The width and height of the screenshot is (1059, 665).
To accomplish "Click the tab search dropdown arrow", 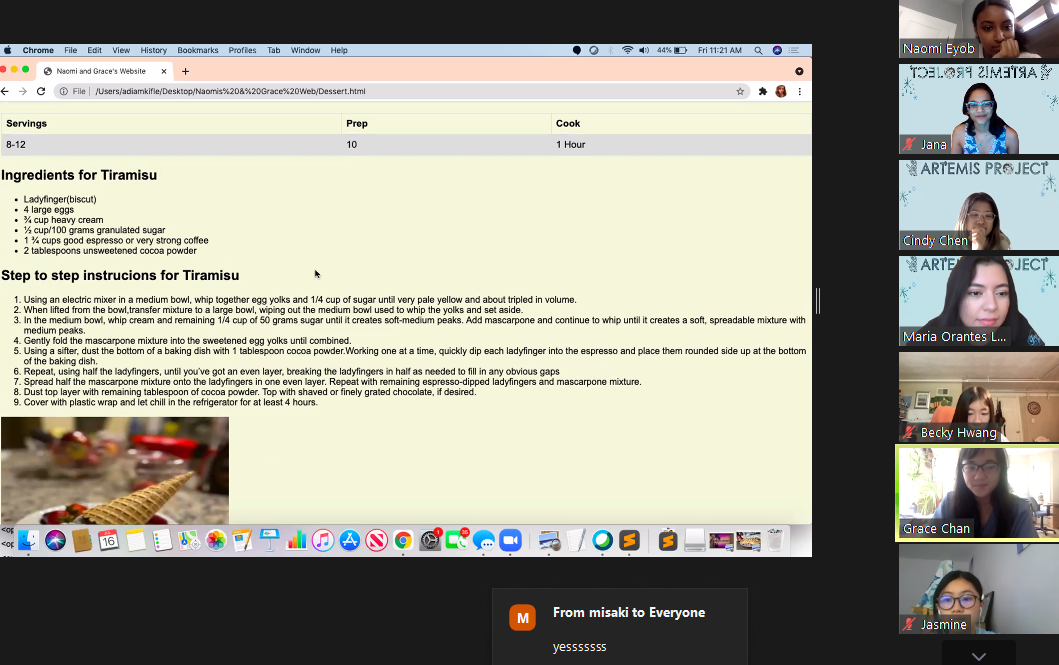I will [799, 71].
